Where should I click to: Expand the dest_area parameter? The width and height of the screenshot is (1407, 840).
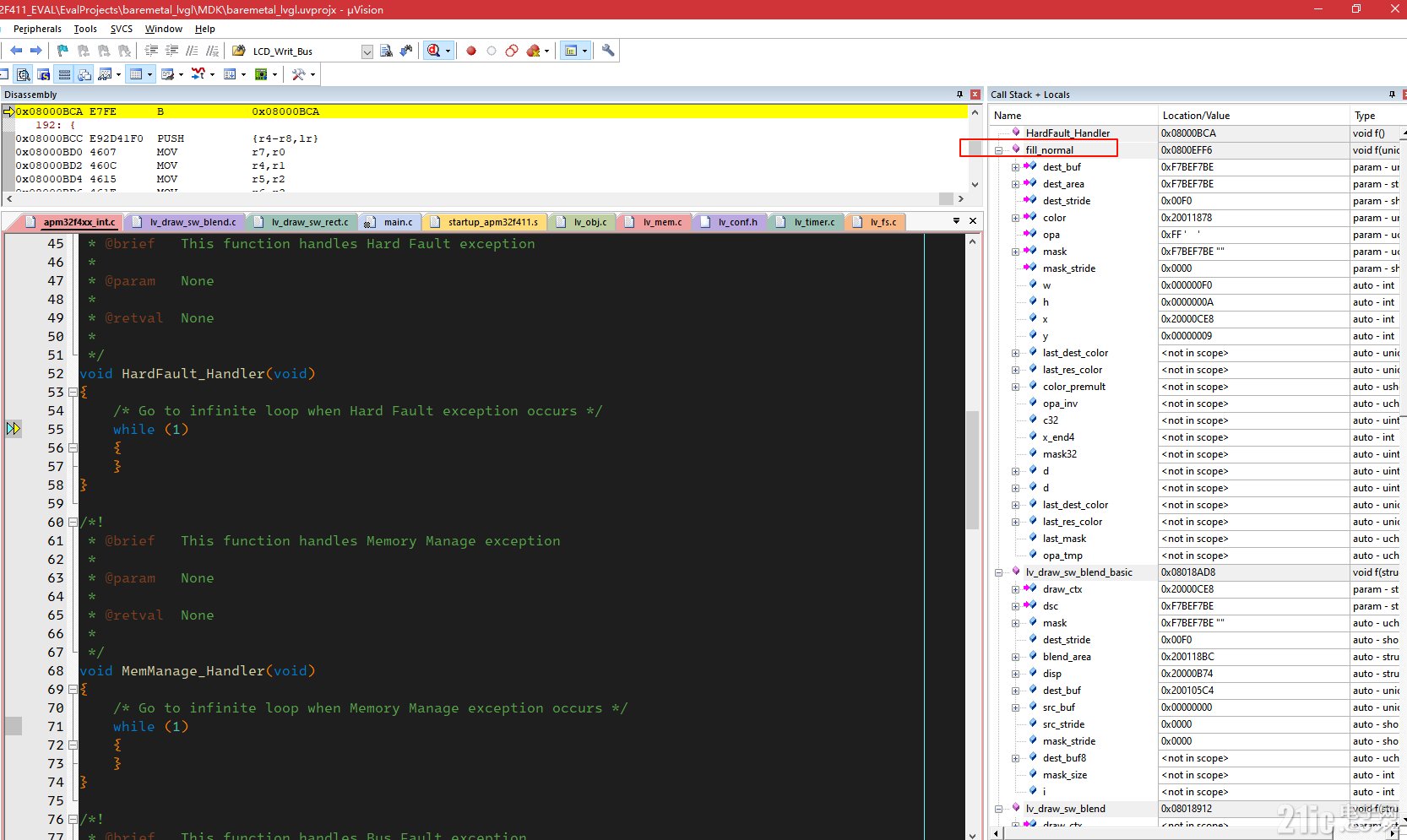1015,184
